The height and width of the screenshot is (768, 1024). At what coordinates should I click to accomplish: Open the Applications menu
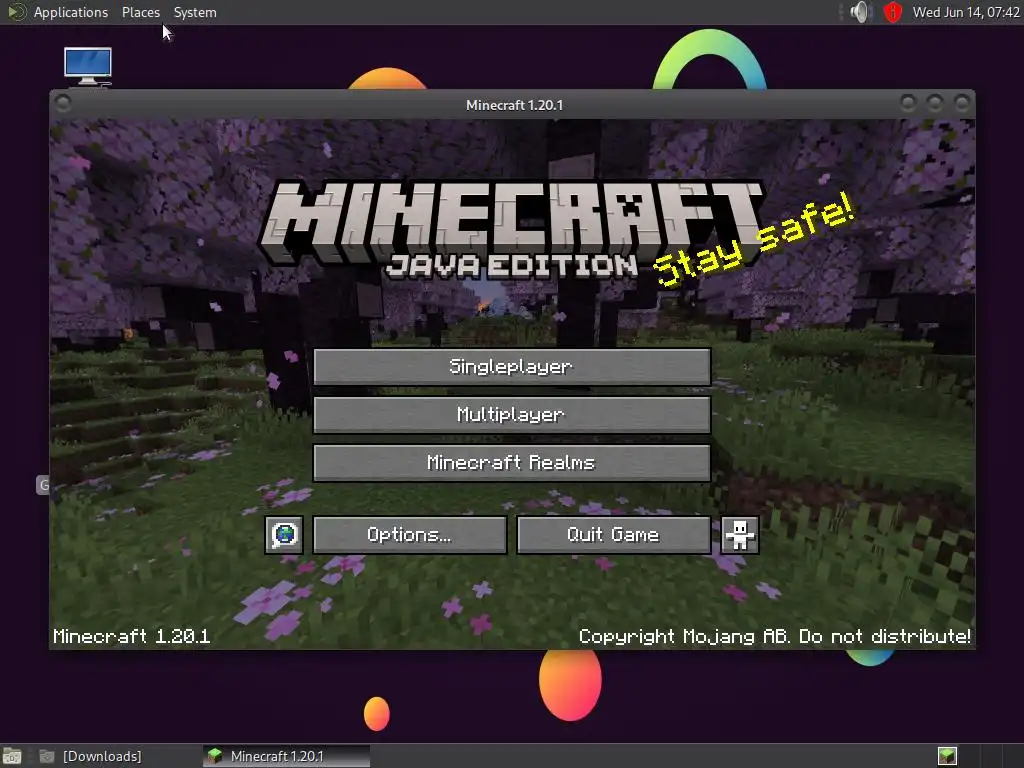coord(71,12)
